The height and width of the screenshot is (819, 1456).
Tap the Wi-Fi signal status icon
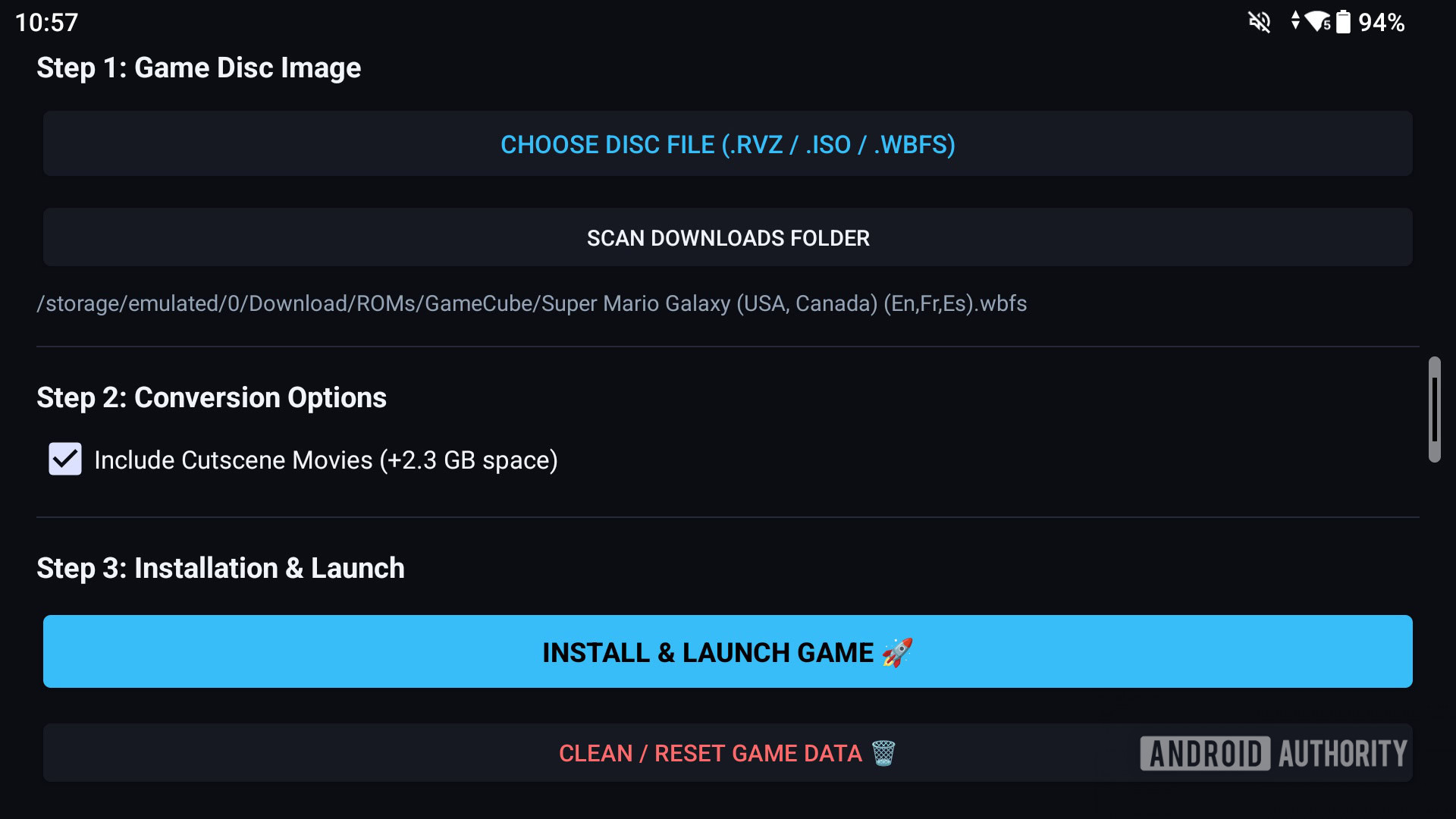(1318, 21)
